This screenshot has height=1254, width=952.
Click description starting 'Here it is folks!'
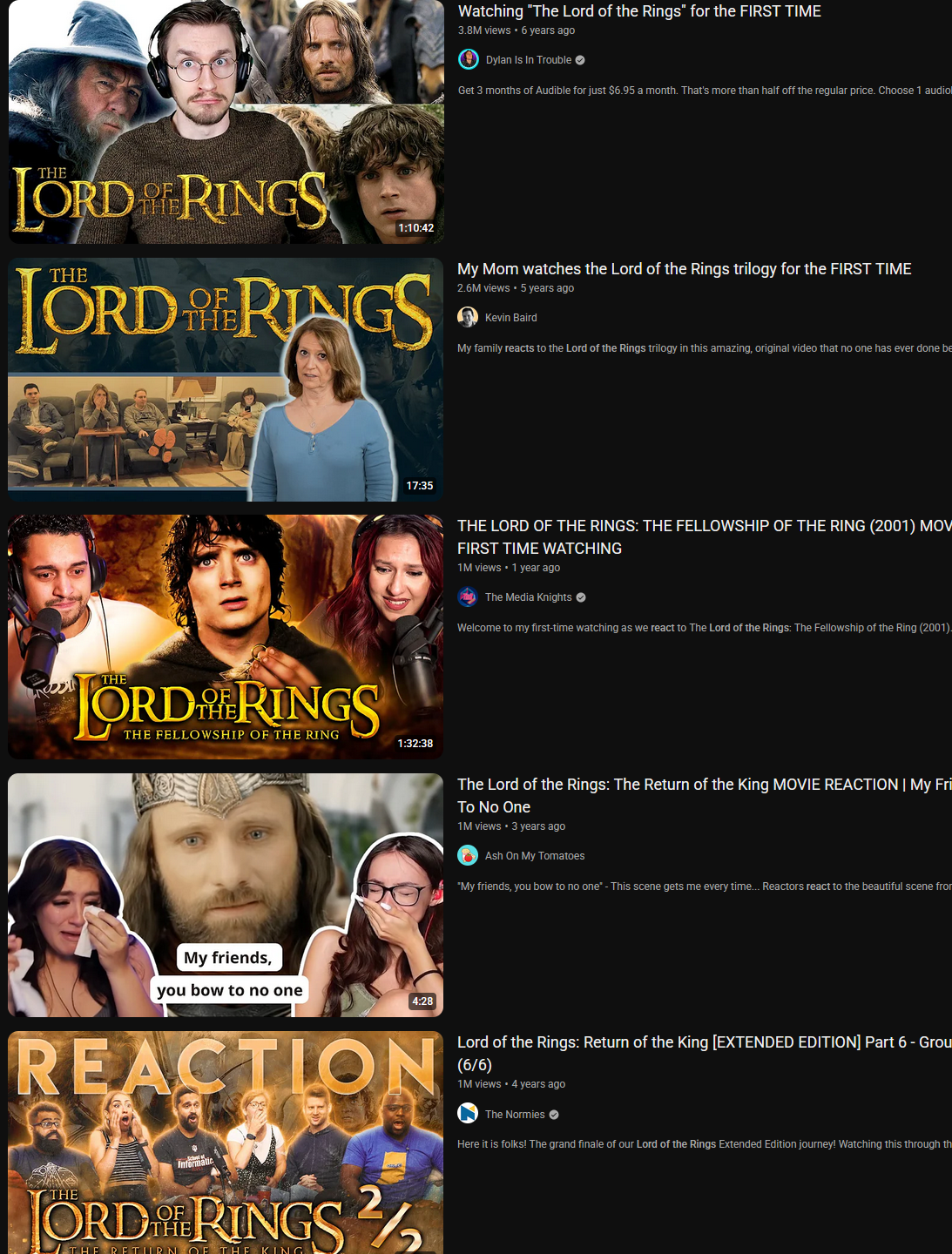click(x=705, y=1144)
